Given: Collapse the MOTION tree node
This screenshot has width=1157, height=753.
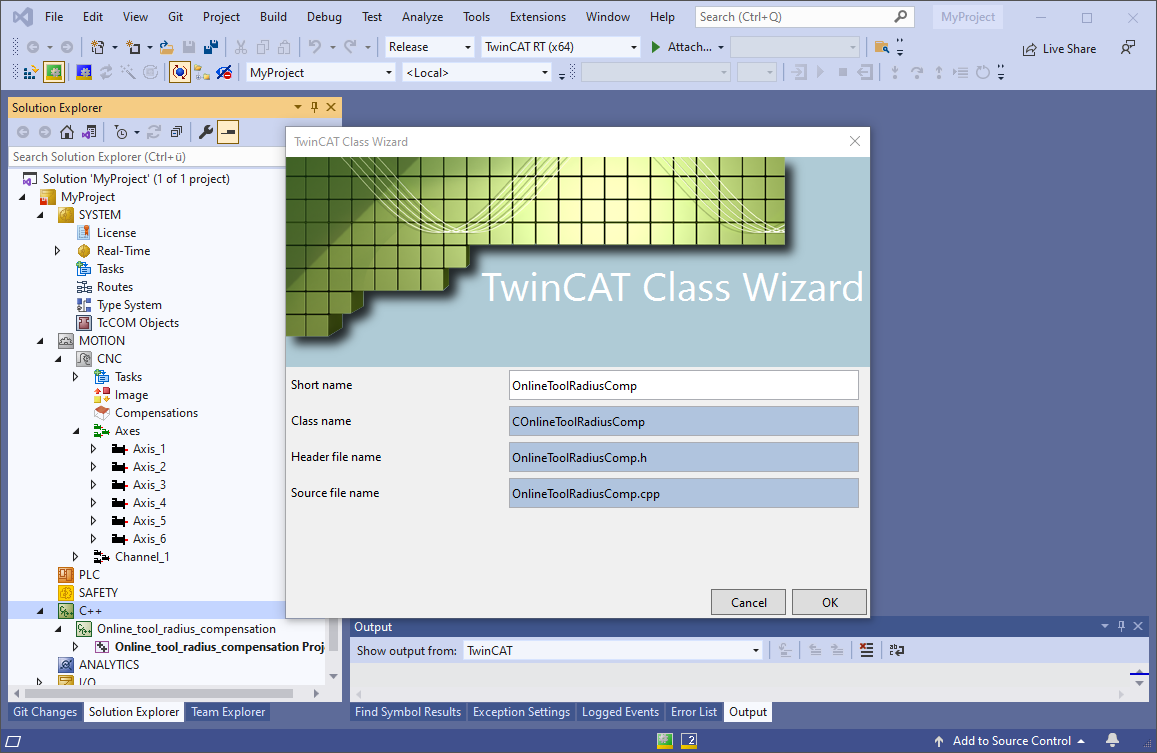Looking at the screenshot, I should pos(39,340).
